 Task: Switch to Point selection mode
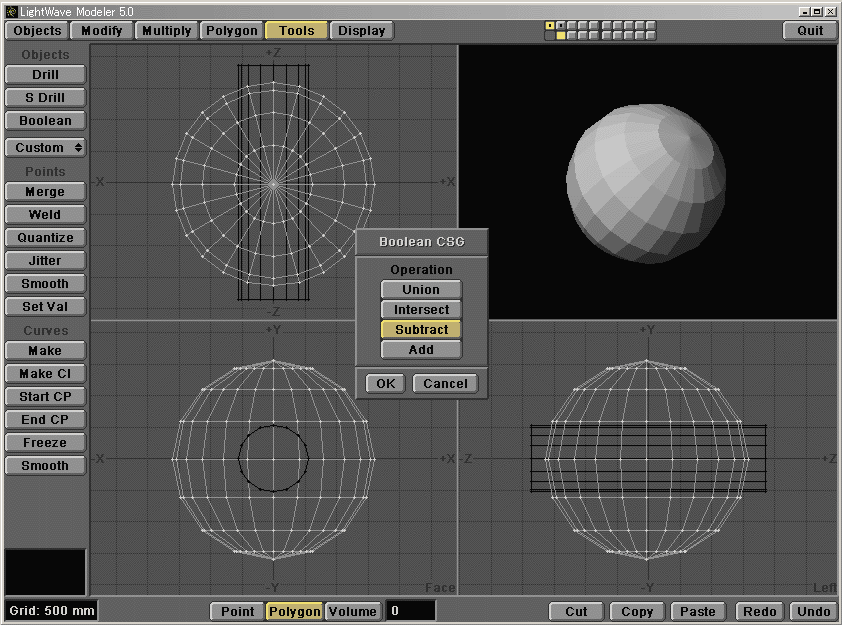click(x=237, y=611)
